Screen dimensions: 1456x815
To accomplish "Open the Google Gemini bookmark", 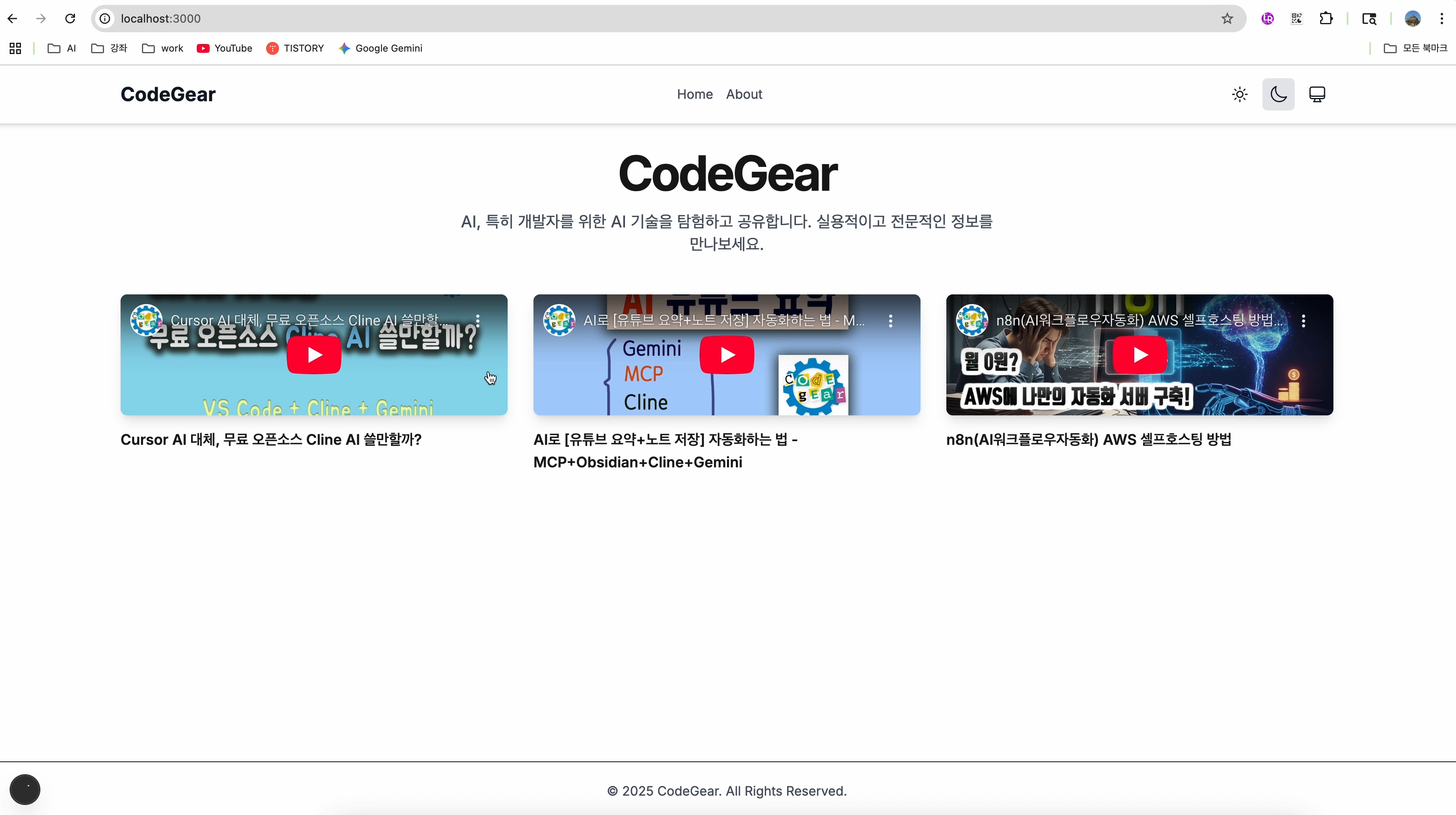I will click(x=380, y=49).
